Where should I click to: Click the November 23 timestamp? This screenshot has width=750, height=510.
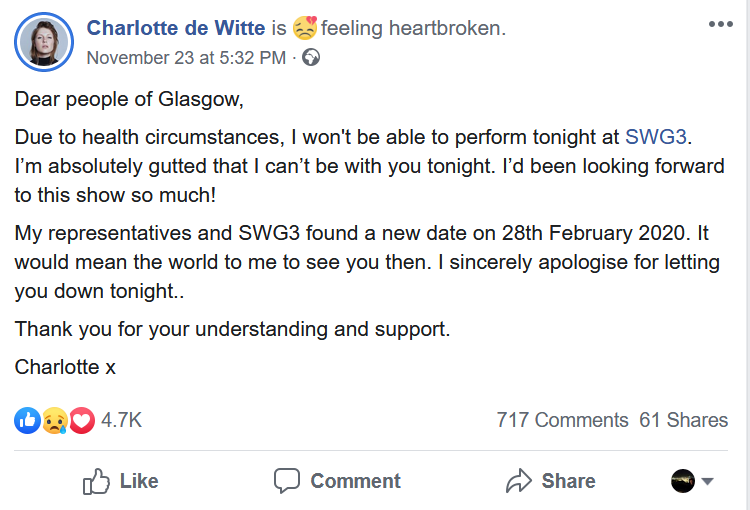tap(187, 58)
